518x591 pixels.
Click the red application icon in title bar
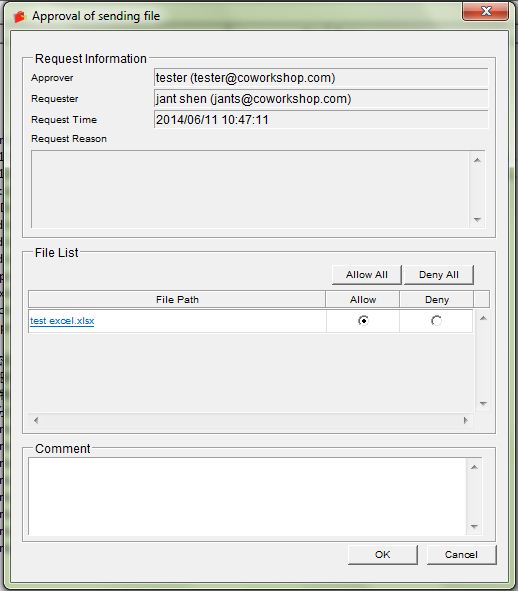[19, 17]
